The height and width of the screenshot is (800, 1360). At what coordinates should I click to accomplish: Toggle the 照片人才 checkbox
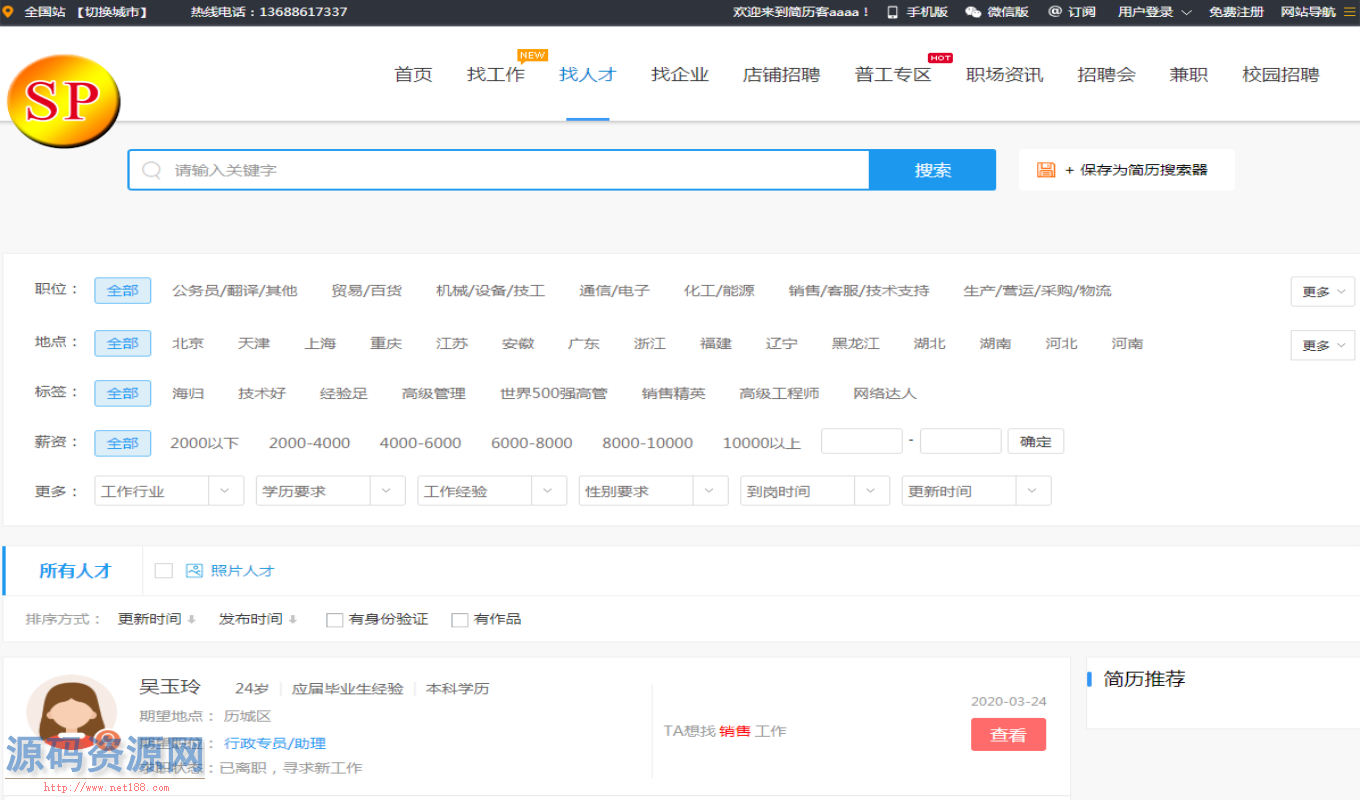pos(164,571)
